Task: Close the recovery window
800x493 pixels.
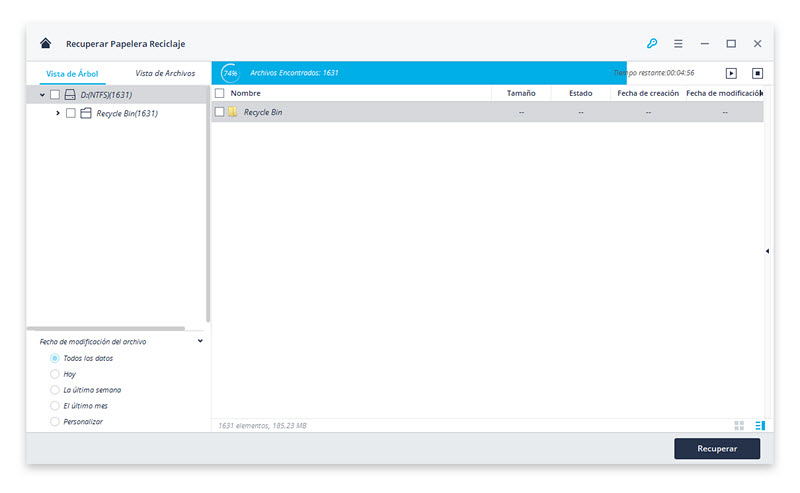Action: [x=758, y=44]
